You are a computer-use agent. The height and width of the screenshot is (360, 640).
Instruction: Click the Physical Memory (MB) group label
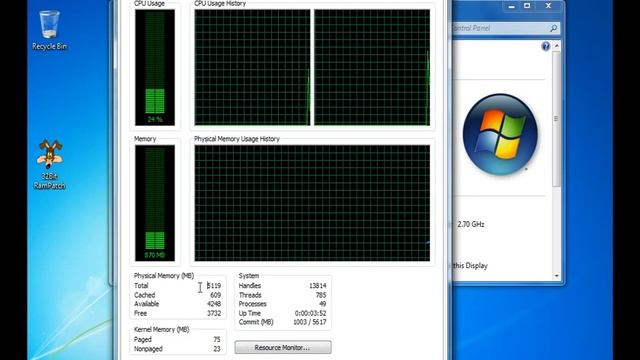(164, 276)
